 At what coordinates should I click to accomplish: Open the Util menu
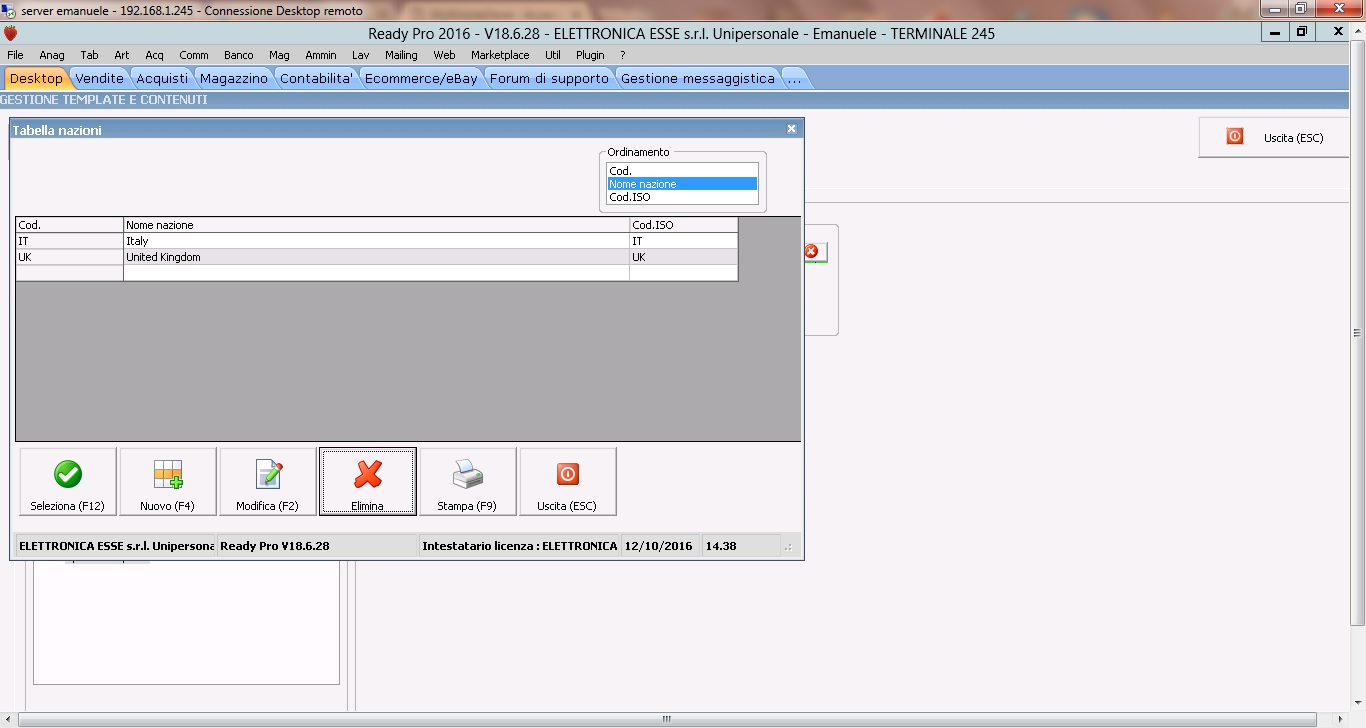553,55
